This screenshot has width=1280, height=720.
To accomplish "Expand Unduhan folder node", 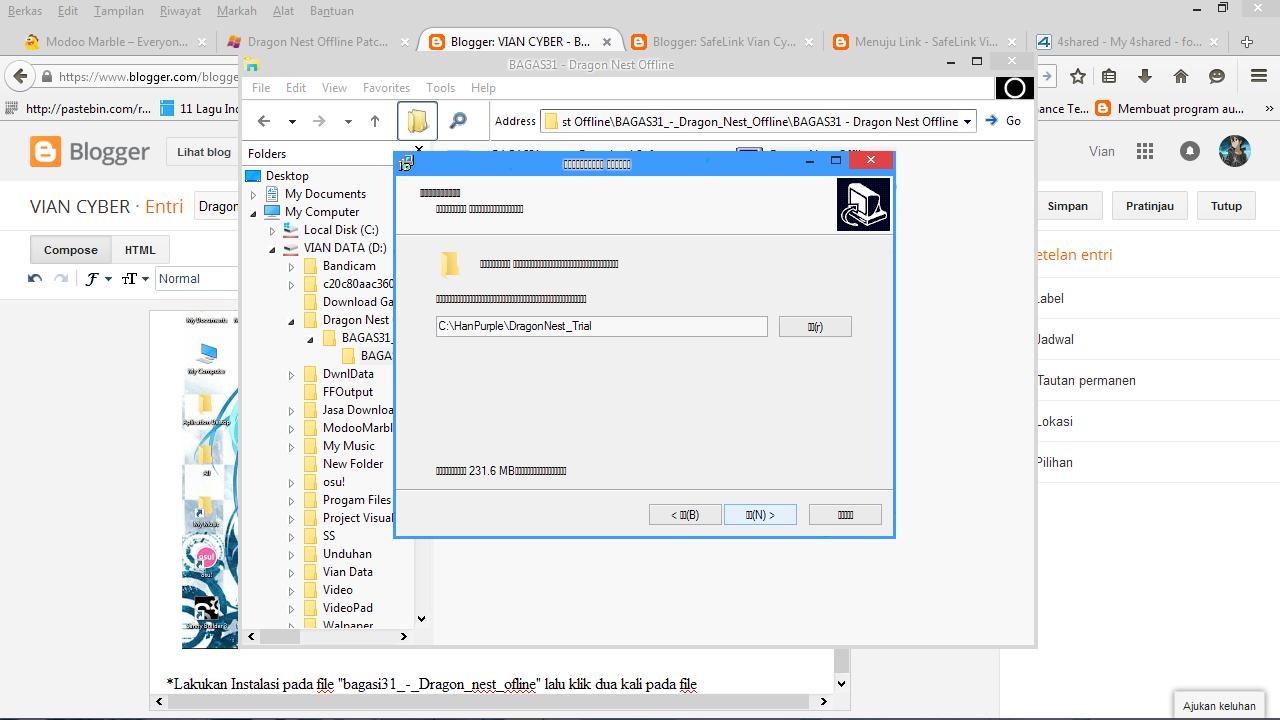I will [x=292, y=554].
